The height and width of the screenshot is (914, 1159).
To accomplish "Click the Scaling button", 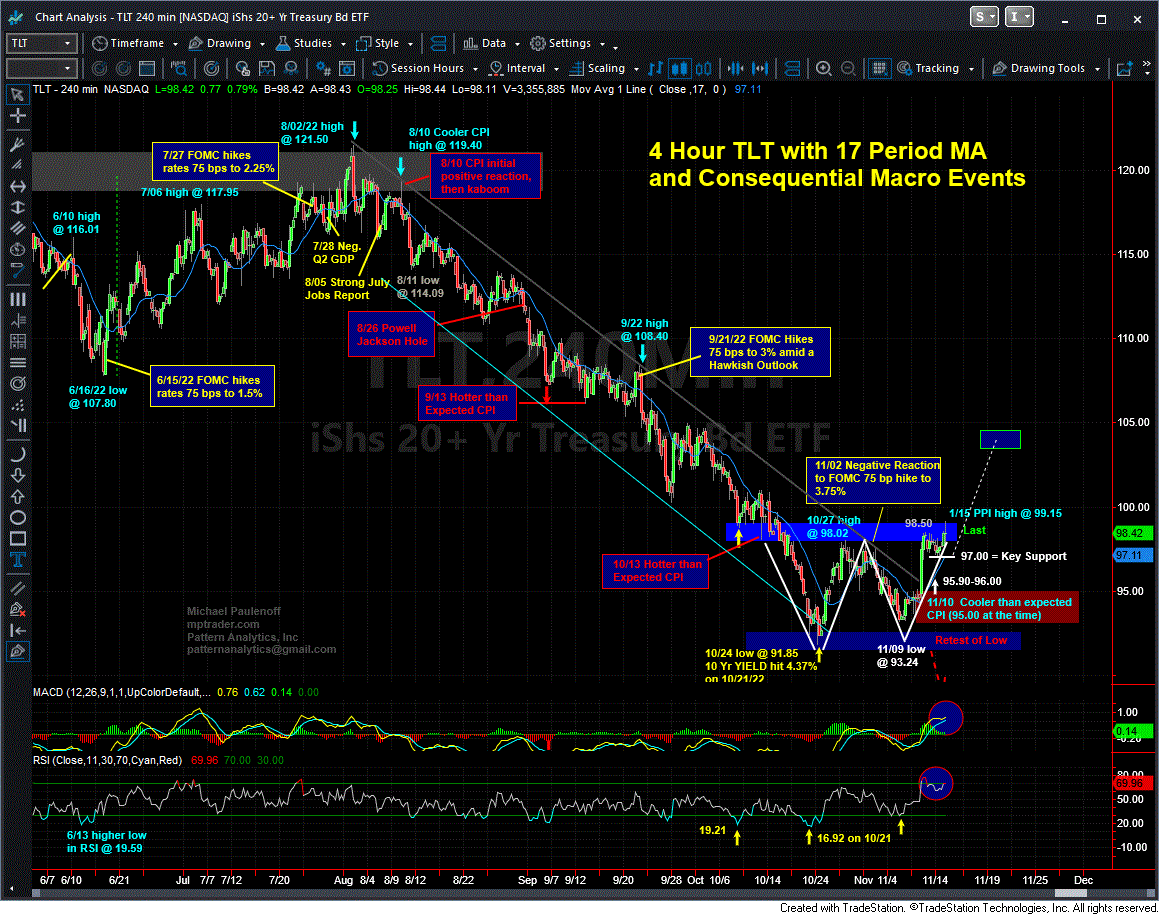I will [x=597, y=69].
